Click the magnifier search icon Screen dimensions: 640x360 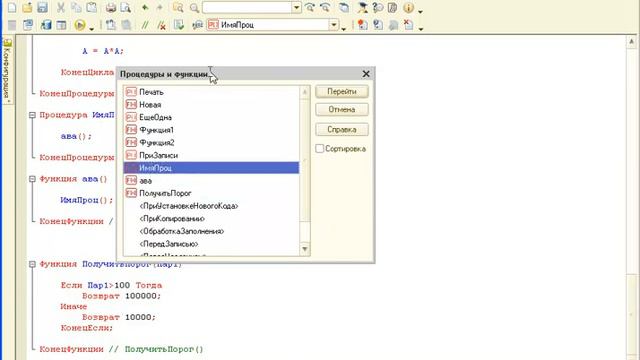coord(194,7)
